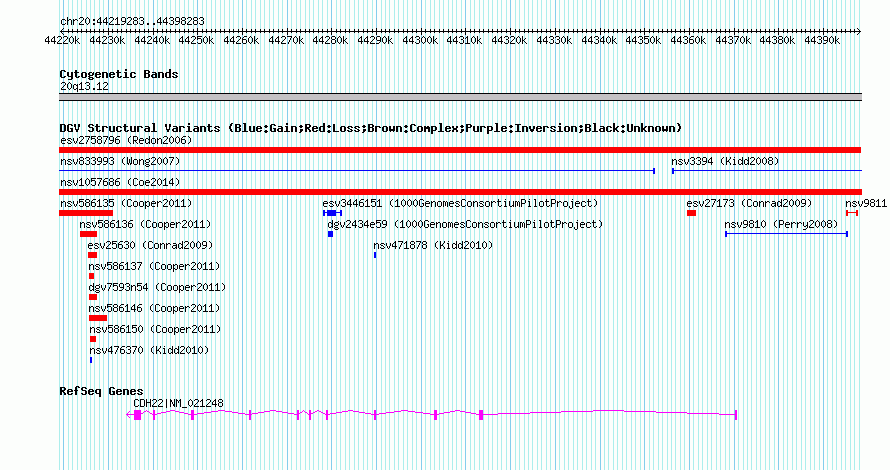Click the nsv471878 (Kidd2010) label
This screenshot has width=890, height=470.
click(433, 245)
